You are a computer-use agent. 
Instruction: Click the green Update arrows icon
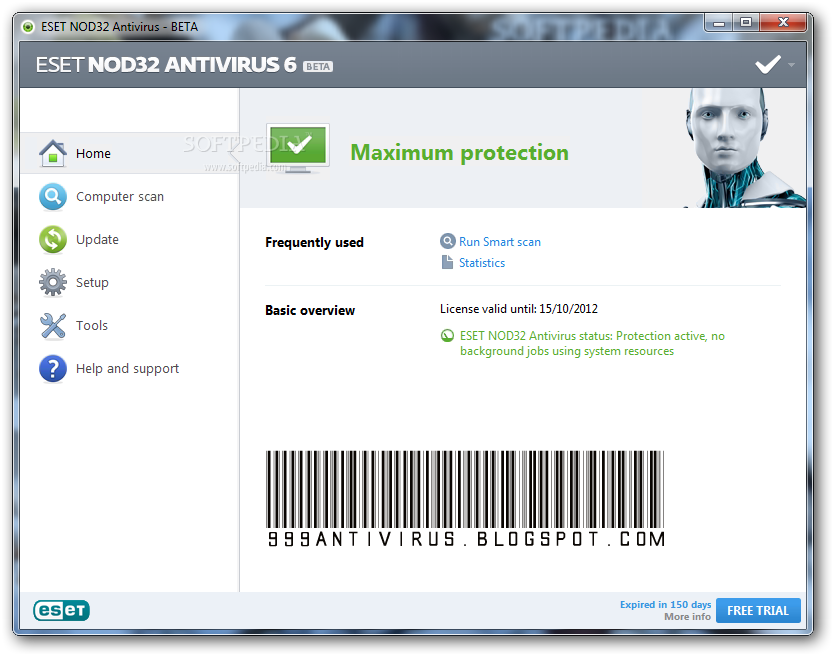coord(53,239)
